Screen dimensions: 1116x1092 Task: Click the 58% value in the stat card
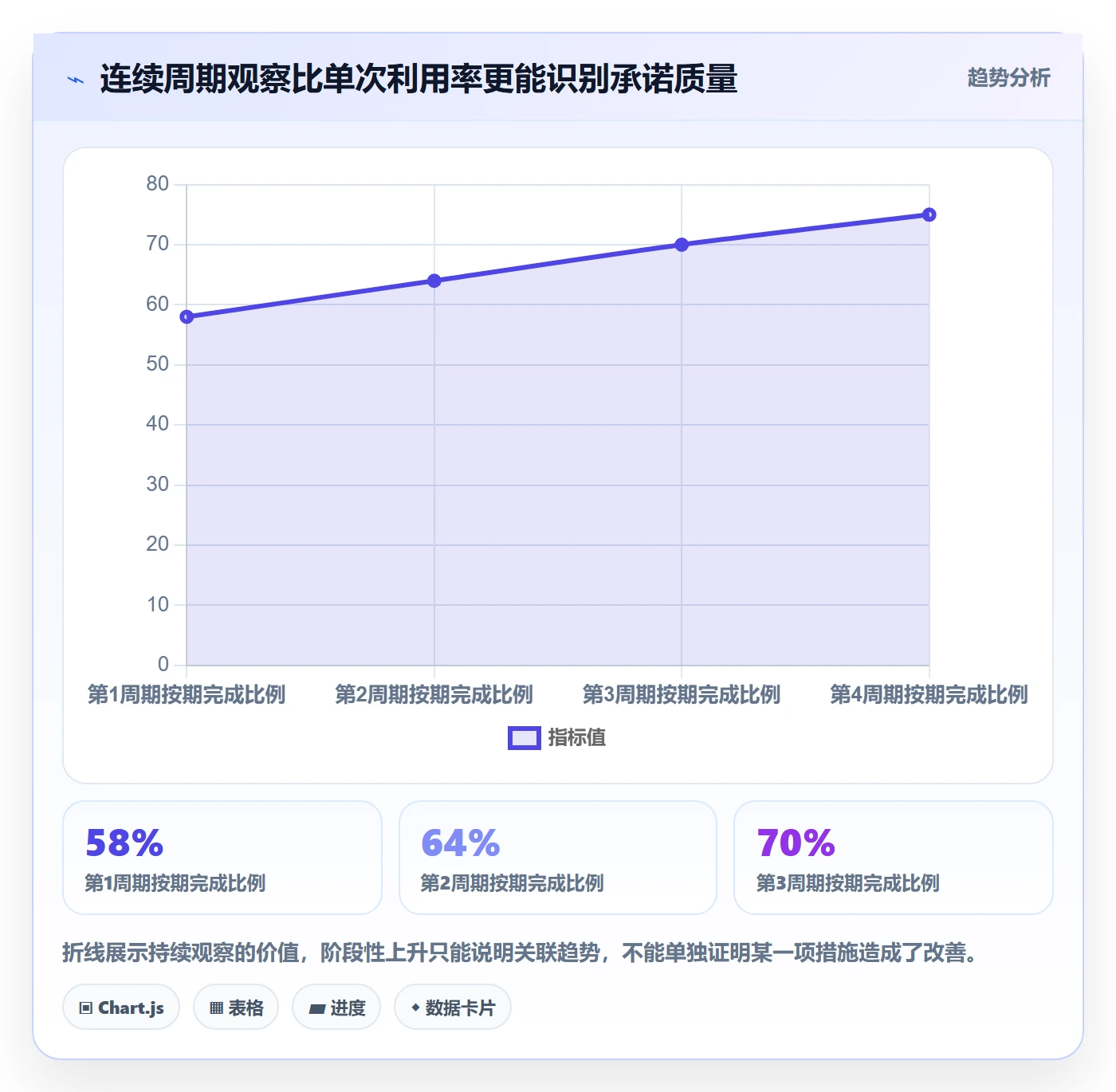tap(124, 843)
